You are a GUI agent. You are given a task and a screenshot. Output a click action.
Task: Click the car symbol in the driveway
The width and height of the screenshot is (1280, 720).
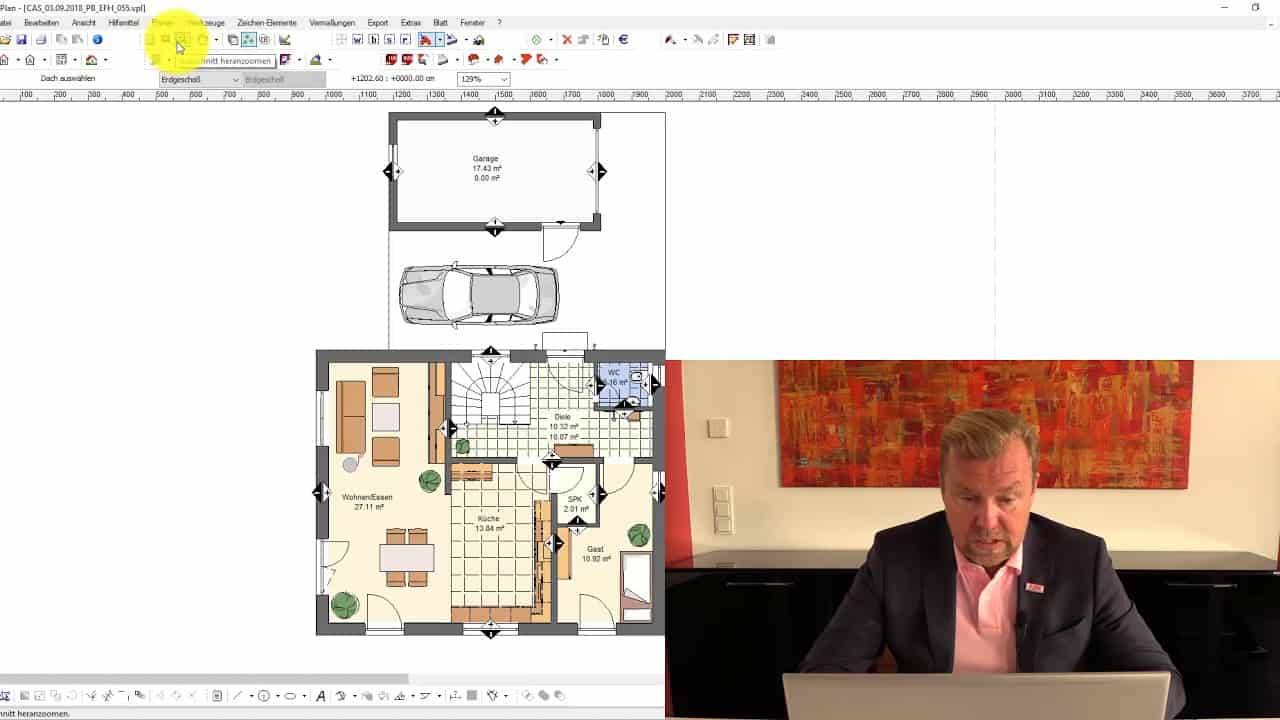coord(478,294)
